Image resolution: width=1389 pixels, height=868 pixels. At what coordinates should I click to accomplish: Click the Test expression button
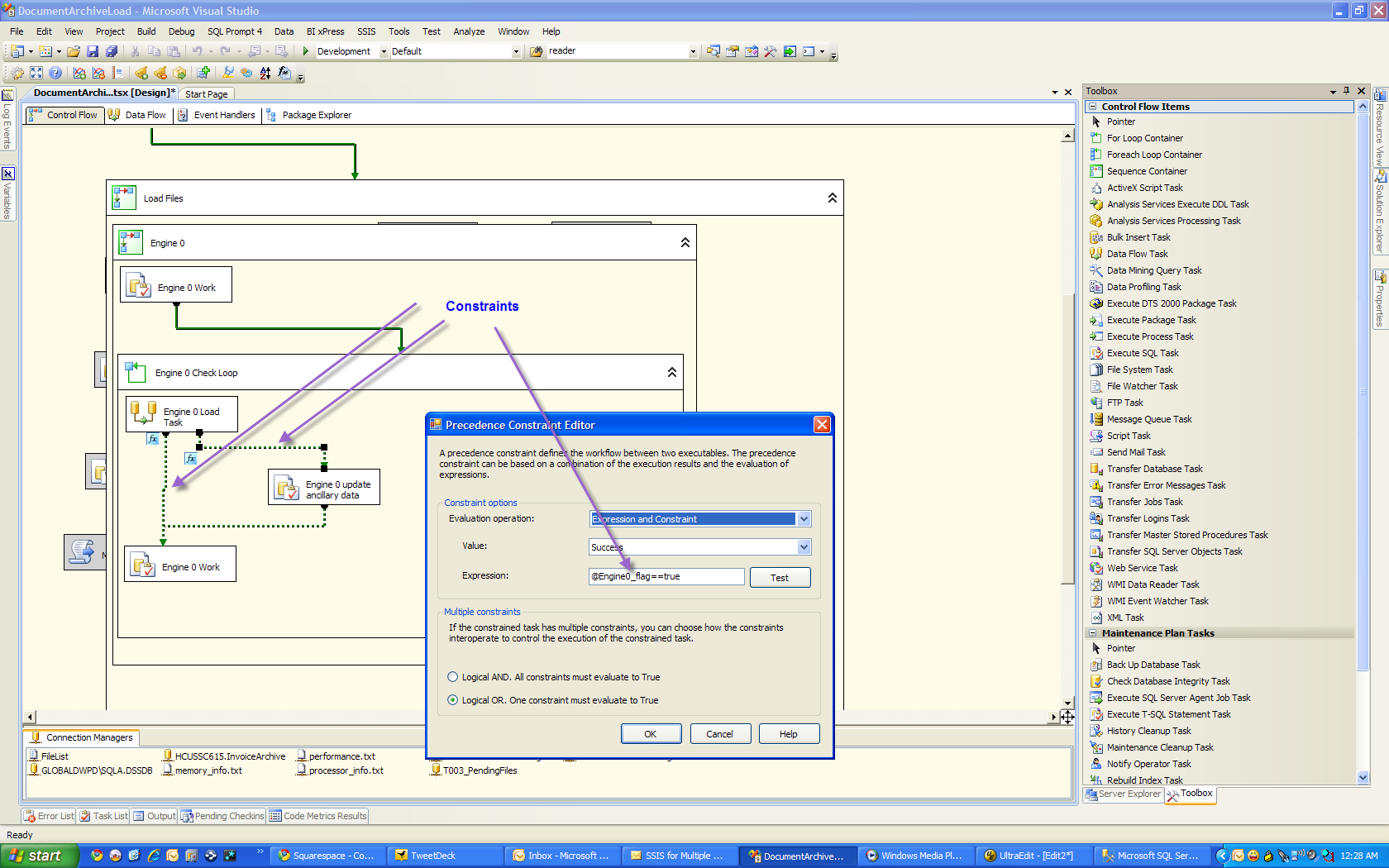pos(780,578)
